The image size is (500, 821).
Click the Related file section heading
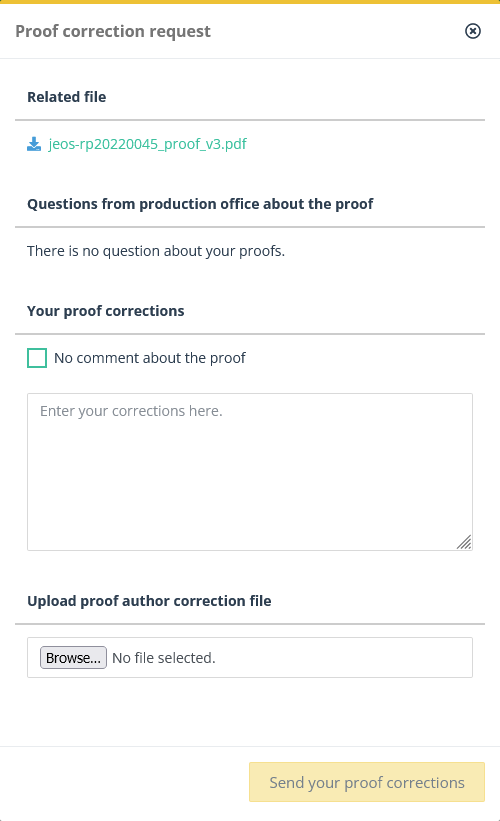66,97
